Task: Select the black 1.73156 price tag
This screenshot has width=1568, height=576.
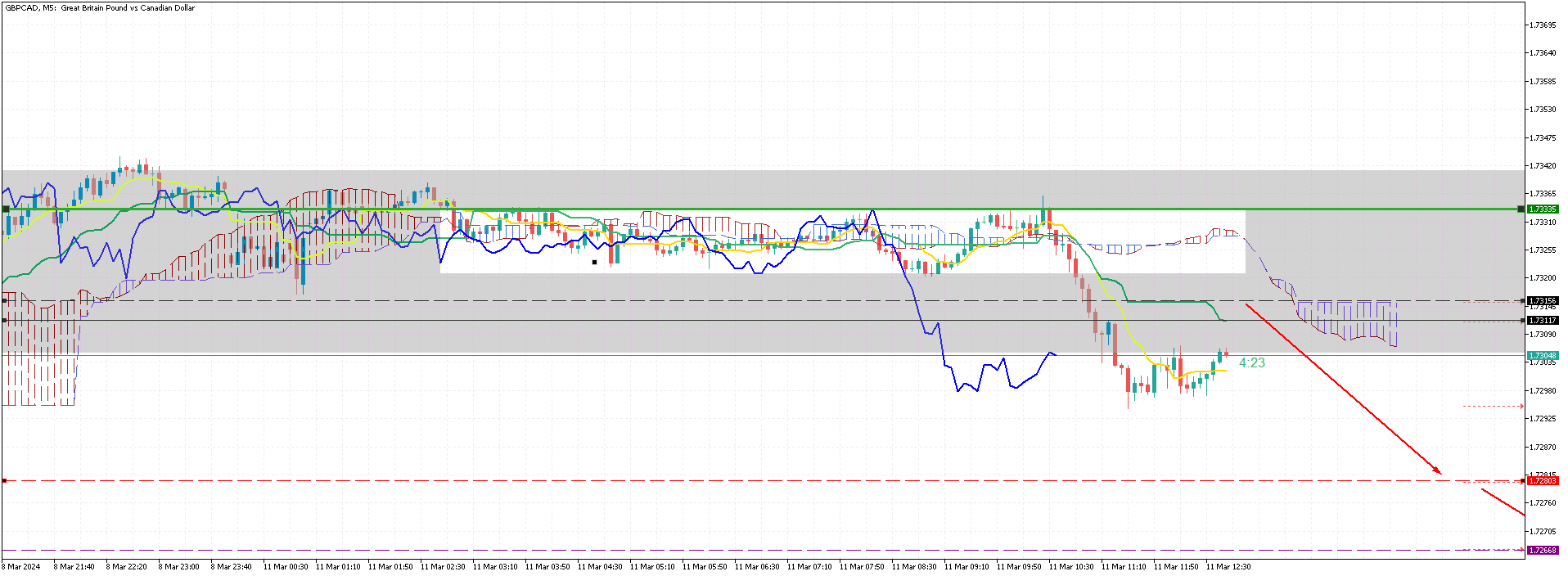Action: (1543, 301)
